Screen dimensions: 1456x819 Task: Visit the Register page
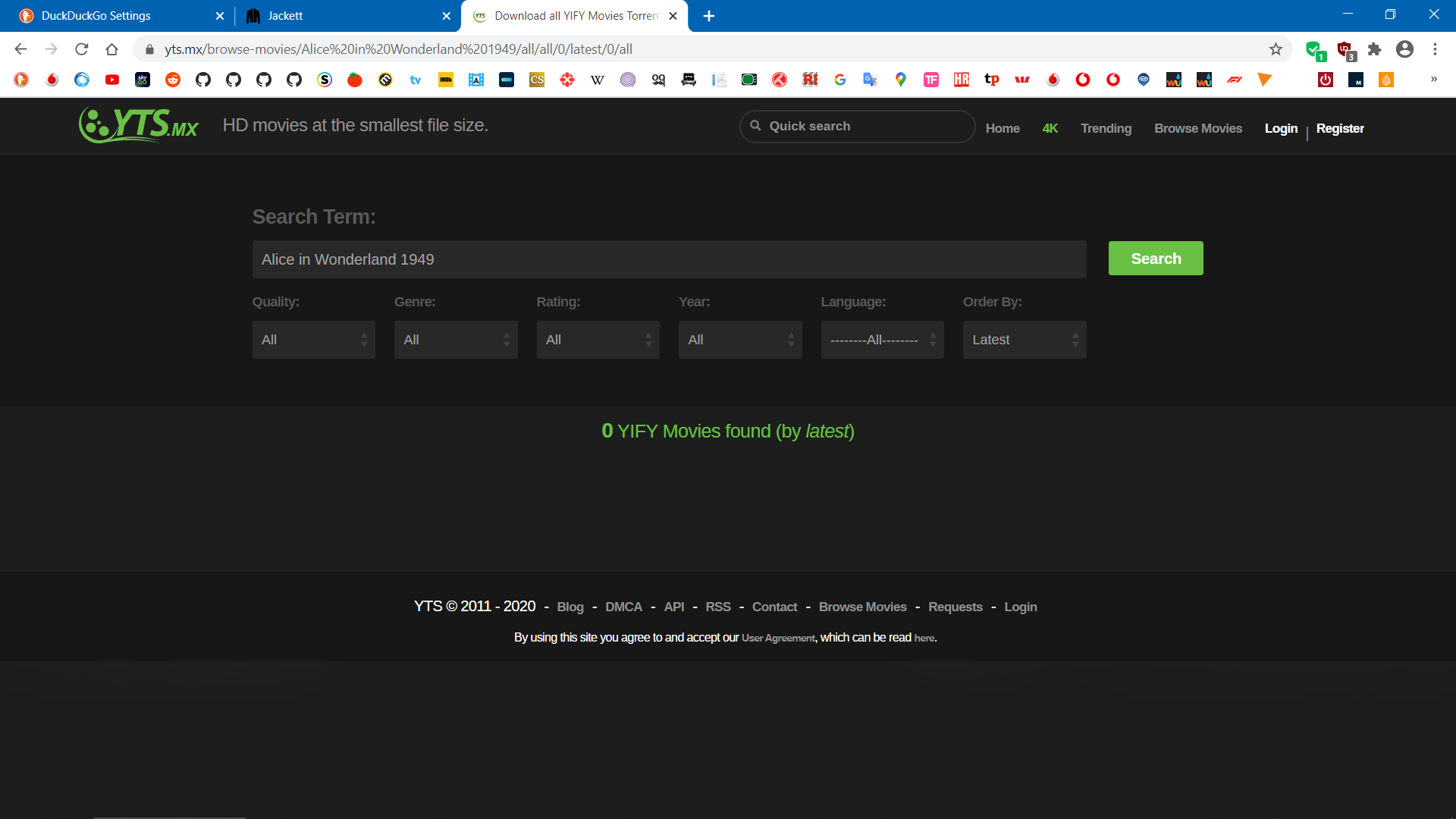[1339, 128]
